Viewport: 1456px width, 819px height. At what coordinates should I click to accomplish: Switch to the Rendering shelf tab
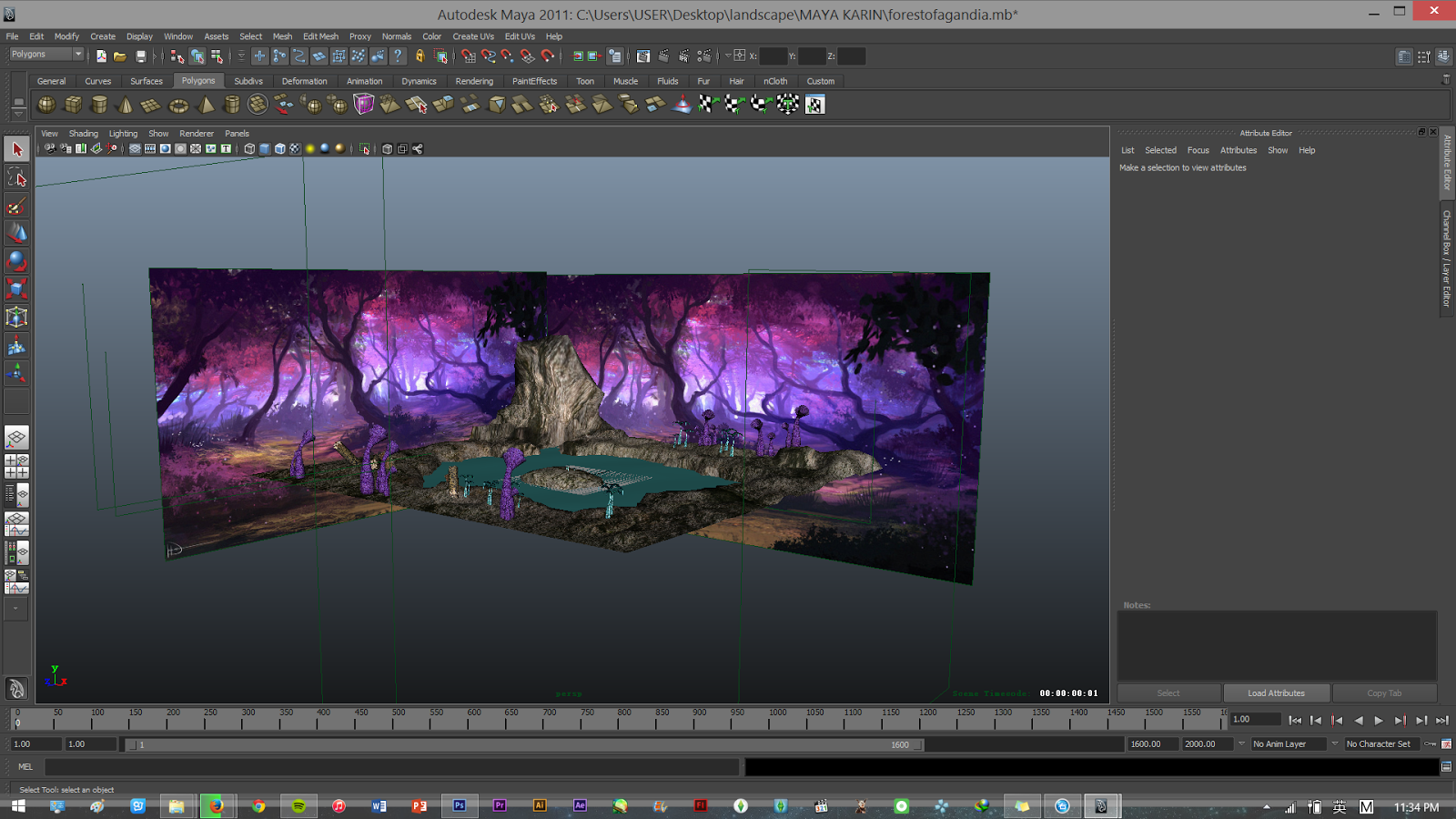click(x=474, y=81)
